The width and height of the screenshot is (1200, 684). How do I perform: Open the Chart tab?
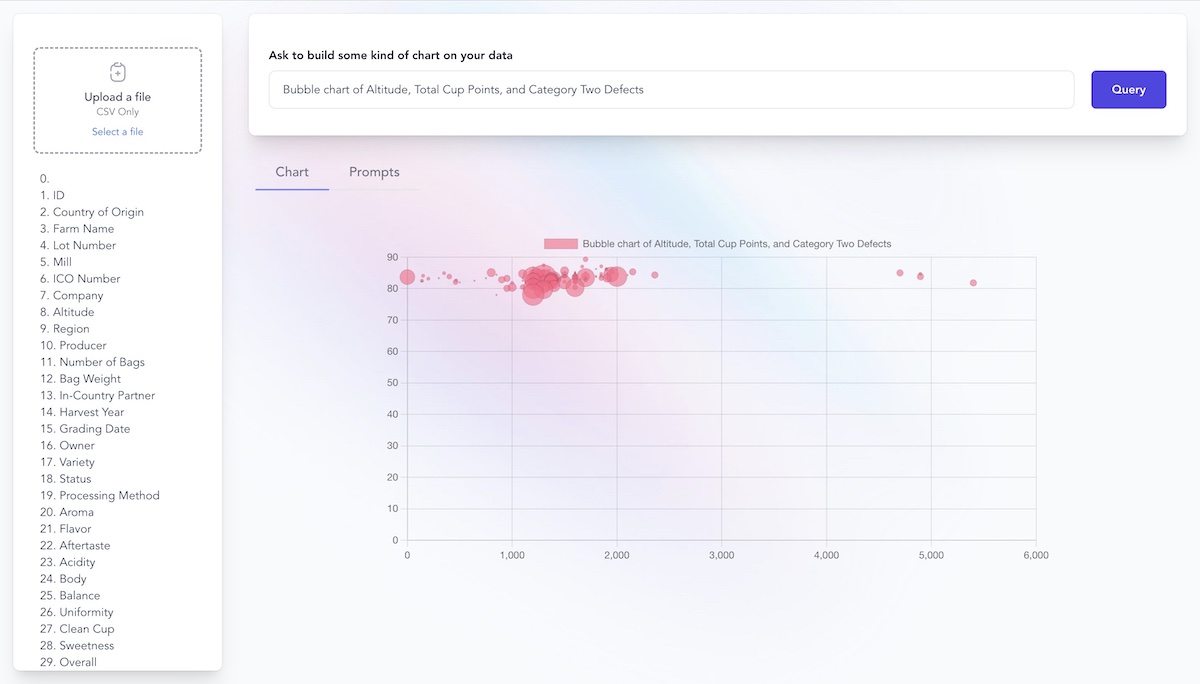click(292, 172)
